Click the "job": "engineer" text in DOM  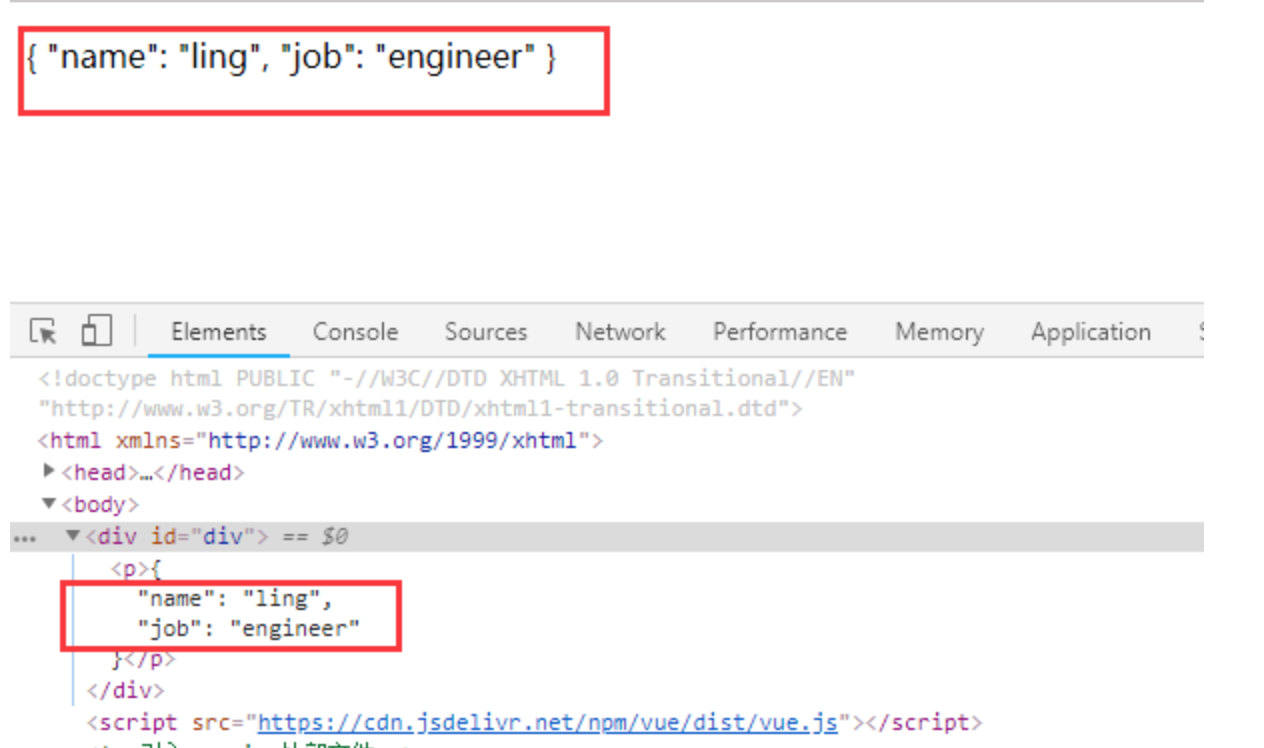tap(249, 628)
